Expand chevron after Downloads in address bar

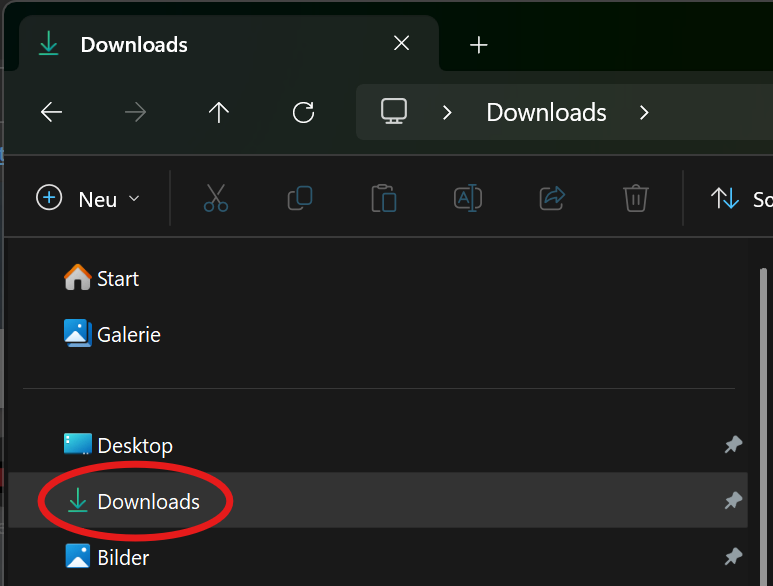pos(644,112)
